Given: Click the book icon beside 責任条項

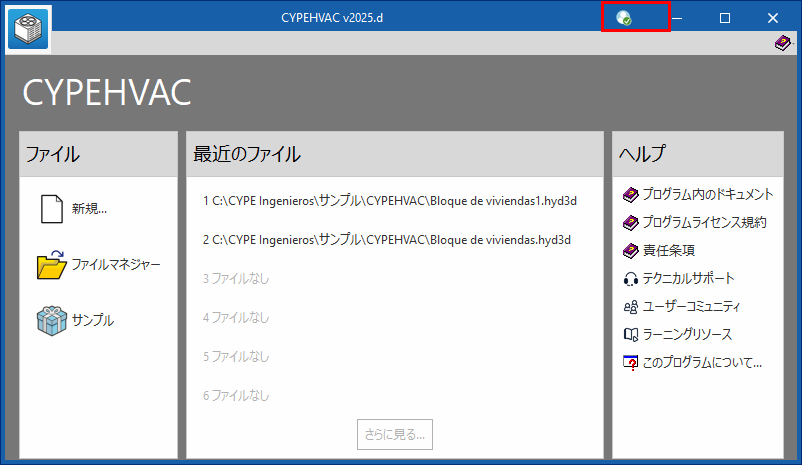Looking at the screenshot, I should 631,251.
